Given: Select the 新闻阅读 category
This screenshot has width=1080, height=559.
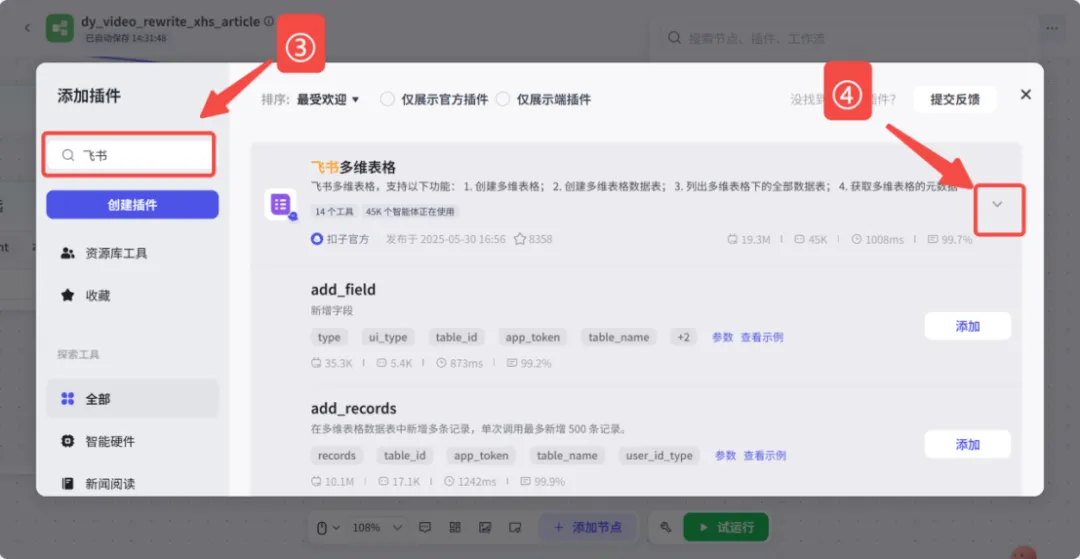Looking at the screenshot, I should point(132,484).
